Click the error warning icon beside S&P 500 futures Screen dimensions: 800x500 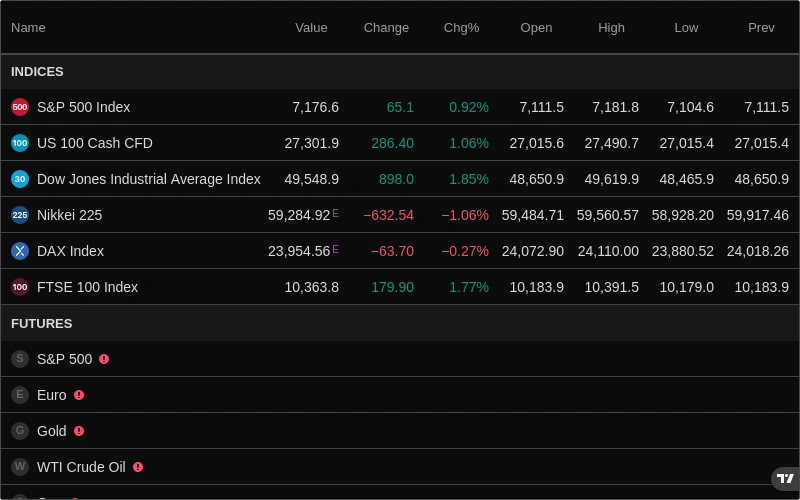(x=104, y=359)
